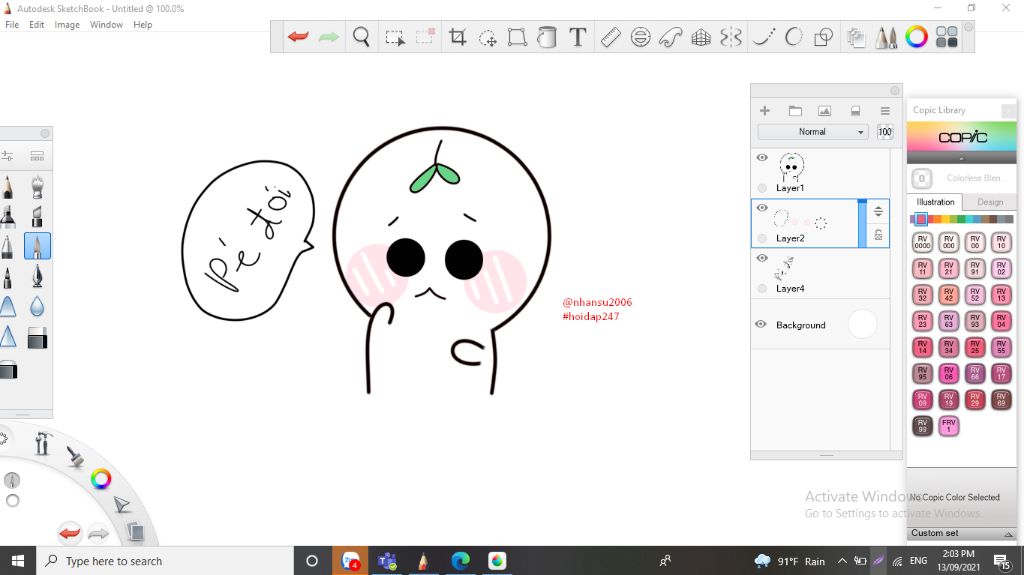1024x575 pixels.
Task: Enable the Steady Stroke tool
Action: [x=763, y=37]
